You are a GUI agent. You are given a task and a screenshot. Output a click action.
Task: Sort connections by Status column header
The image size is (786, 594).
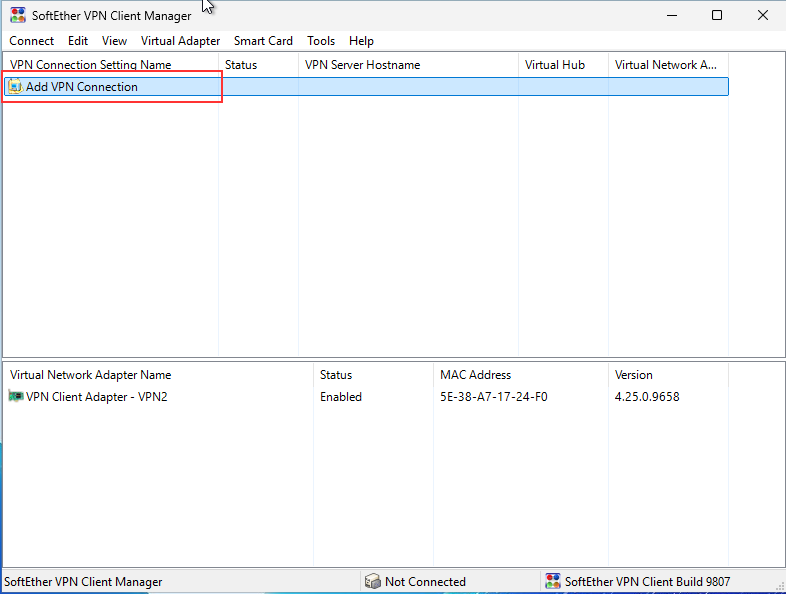coord(258,65)
